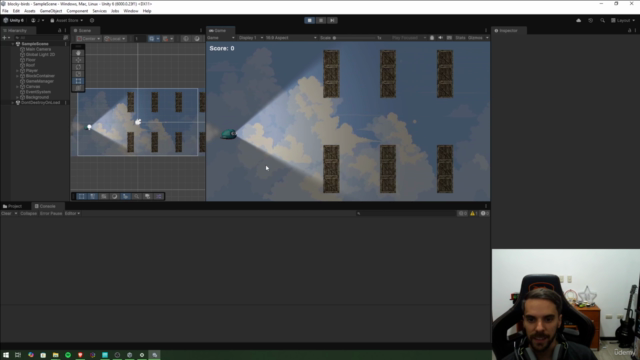Viewport: 640px width, 360px height.
Task: Click the Hierarchy search-by-type icon
Action: pyautogui.click(x=65, y=38)
